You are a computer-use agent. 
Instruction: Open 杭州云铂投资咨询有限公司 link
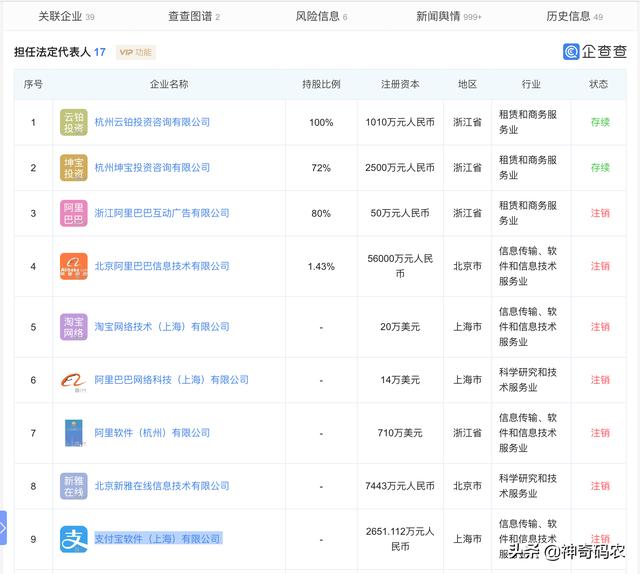point(152,122)
